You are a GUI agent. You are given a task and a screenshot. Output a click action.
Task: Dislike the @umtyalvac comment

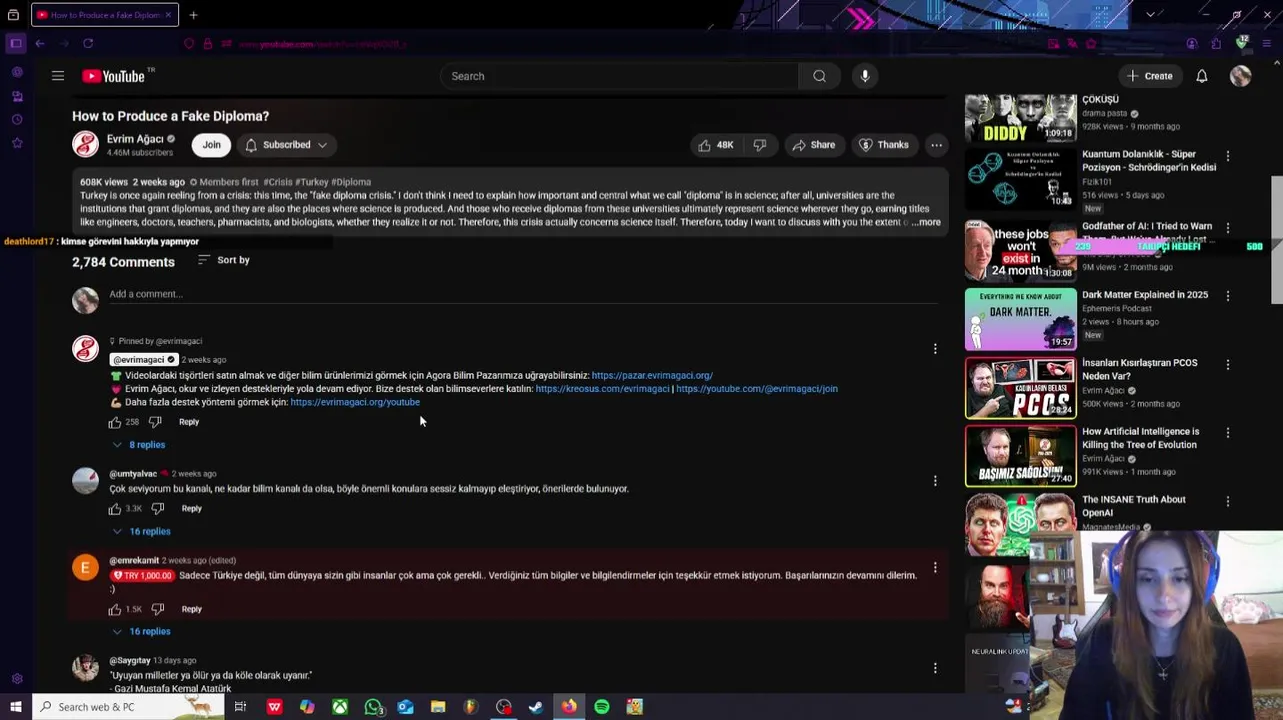pos(157,509)
